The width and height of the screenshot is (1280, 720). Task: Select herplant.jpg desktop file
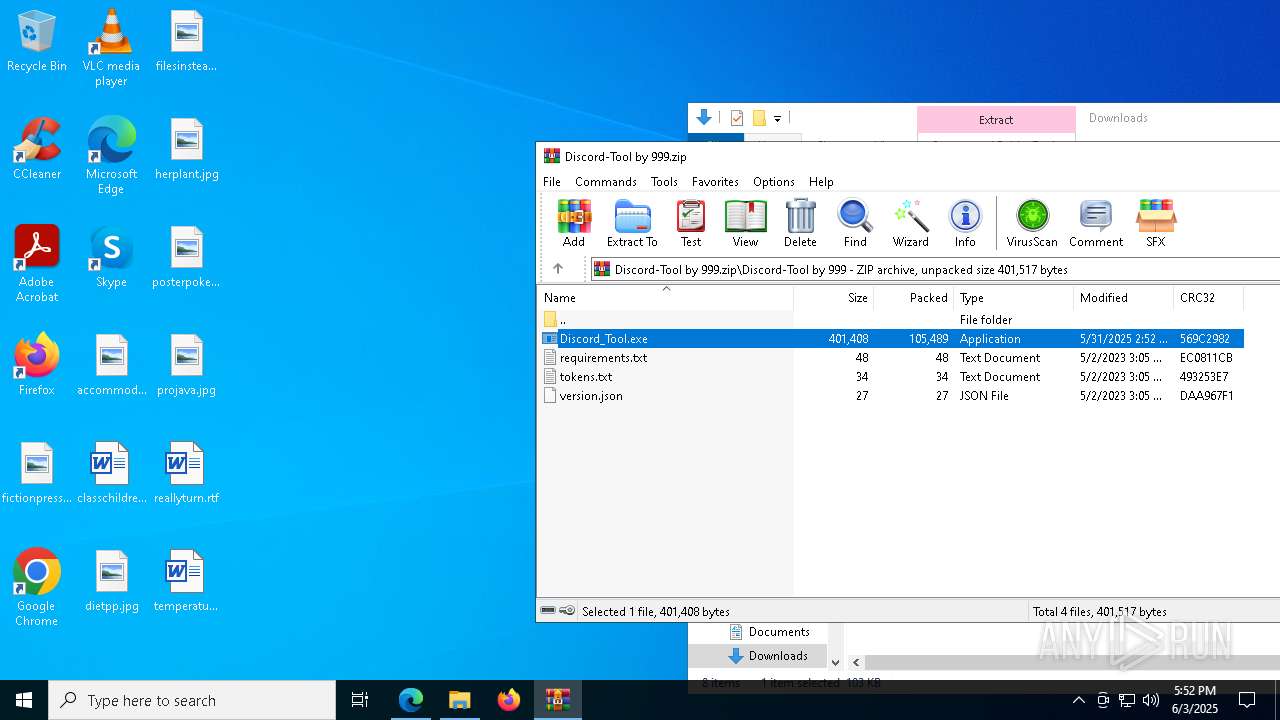tap(186, 149)
